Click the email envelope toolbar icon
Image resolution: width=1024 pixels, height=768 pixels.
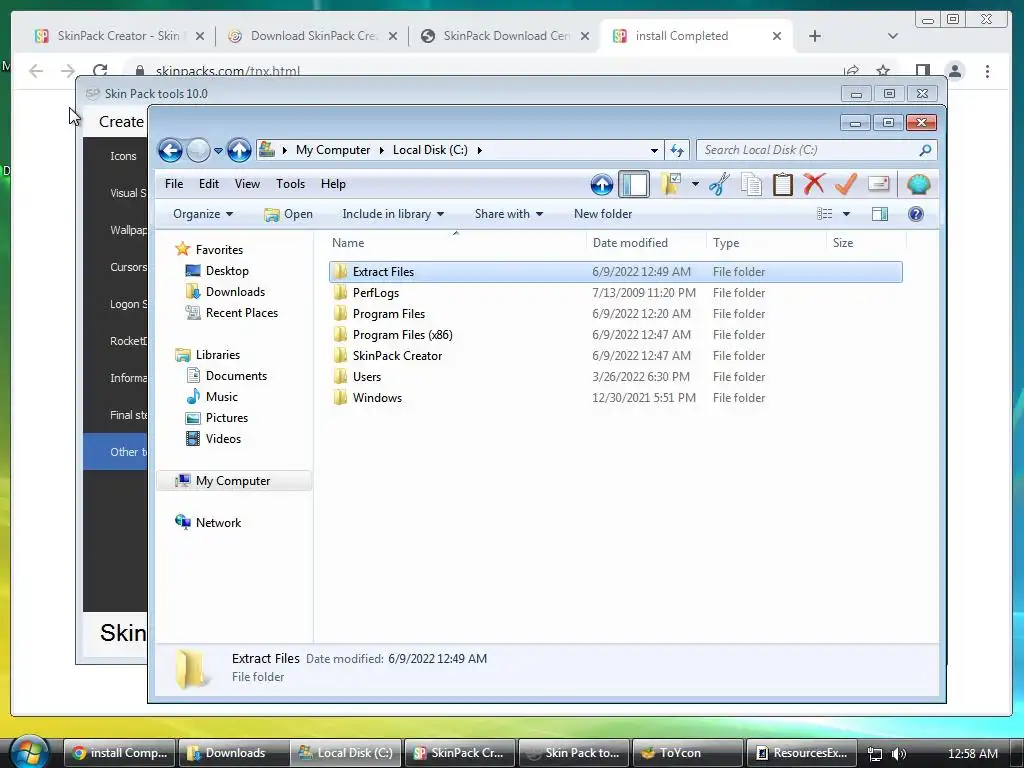(x=878, y=184)
